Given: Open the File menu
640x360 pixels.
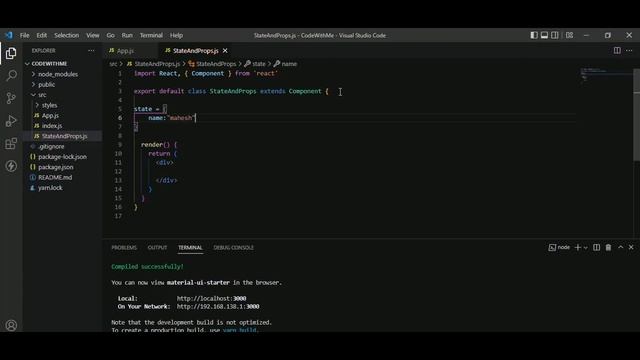Looking at the screenshot, I should pyautogui.click(x=24, y=36).
